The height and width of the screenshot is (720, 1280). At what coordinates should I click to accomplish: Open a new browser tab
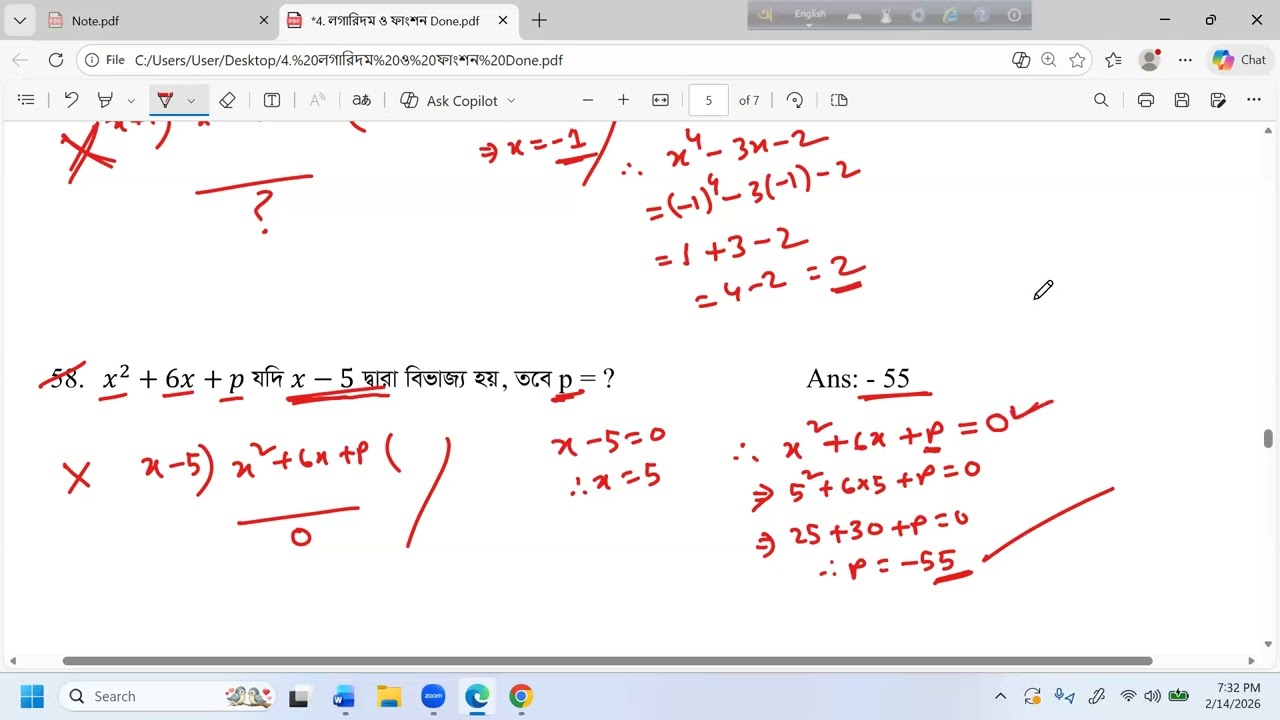pyautogui.click(x=539, y=21)
